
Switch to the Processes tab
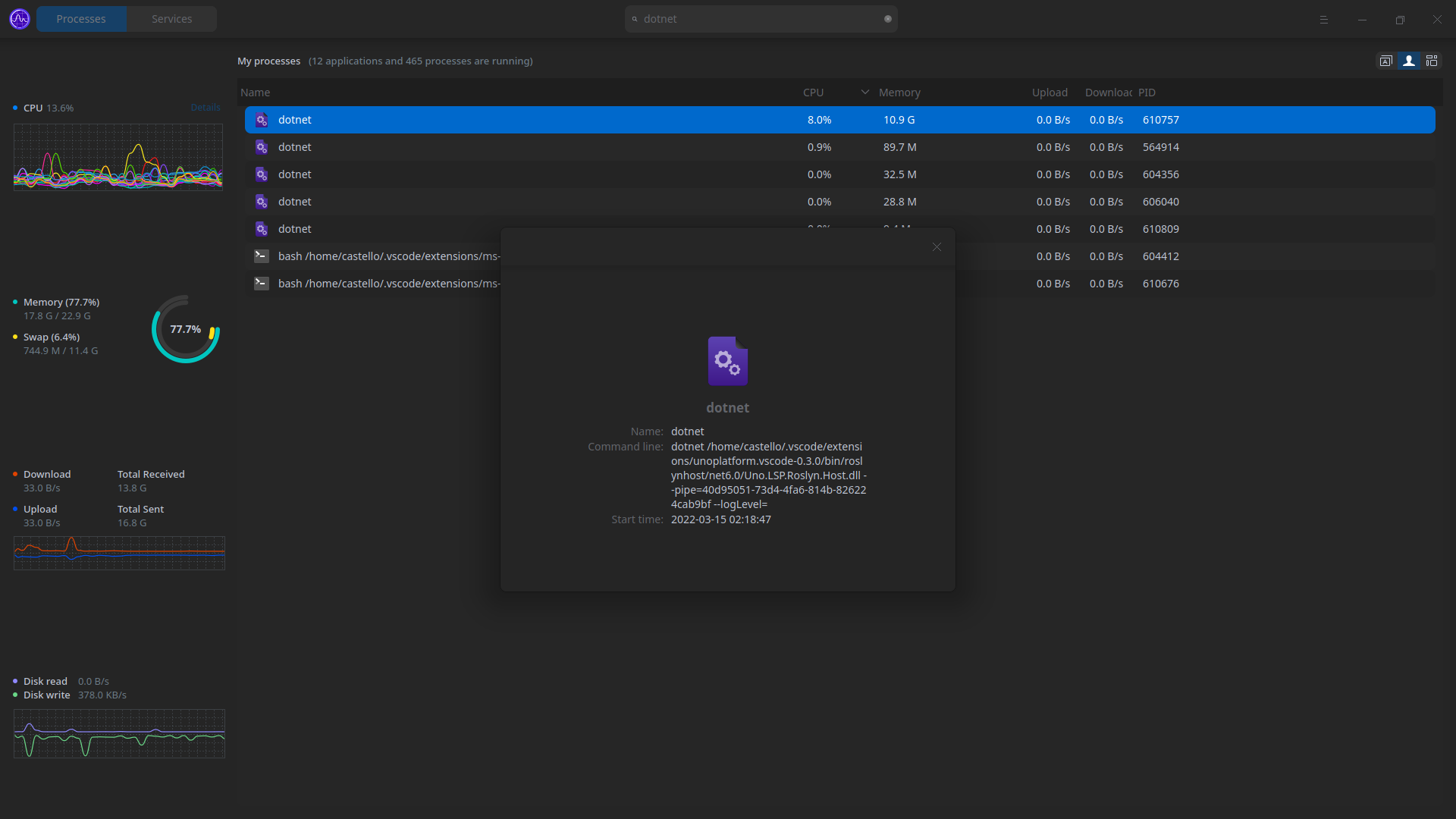(x=81, y=19)
